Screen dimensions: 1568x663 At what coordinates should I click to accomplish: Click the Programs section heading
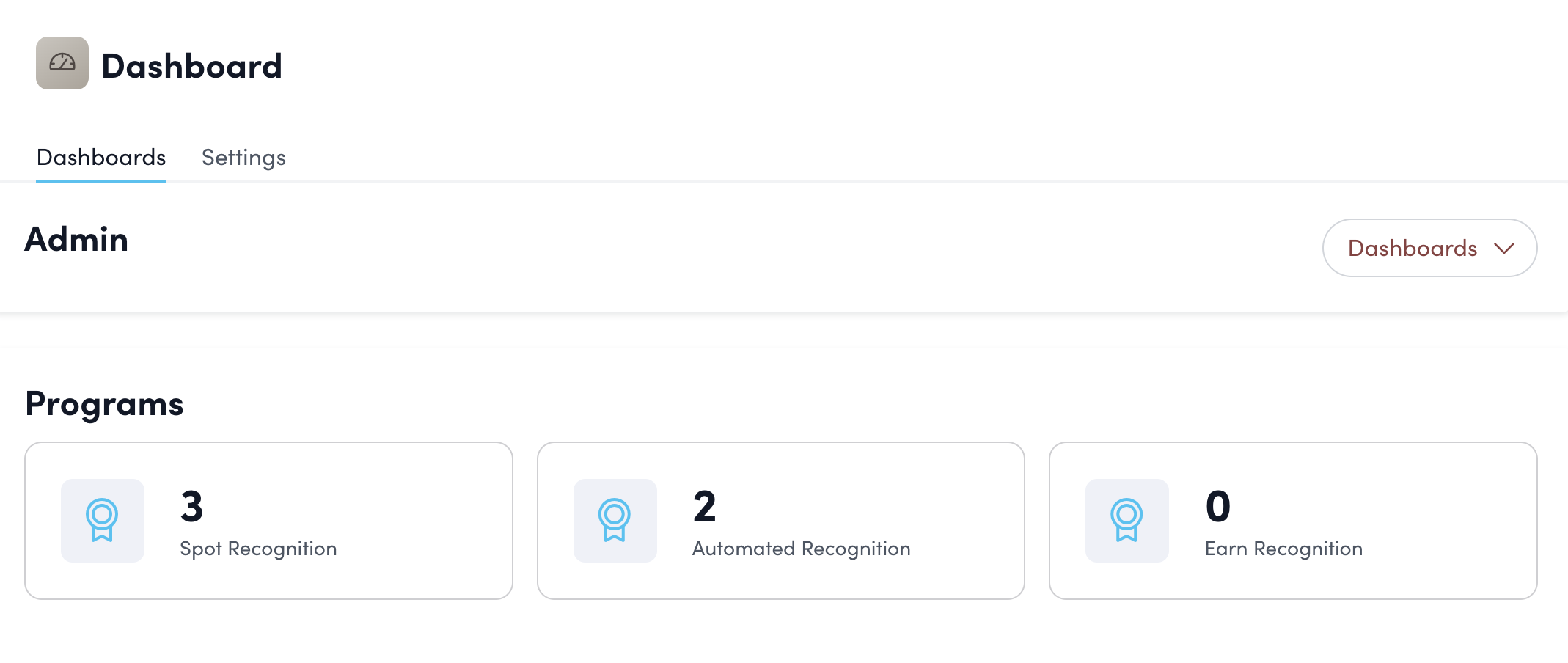(104, 404)
